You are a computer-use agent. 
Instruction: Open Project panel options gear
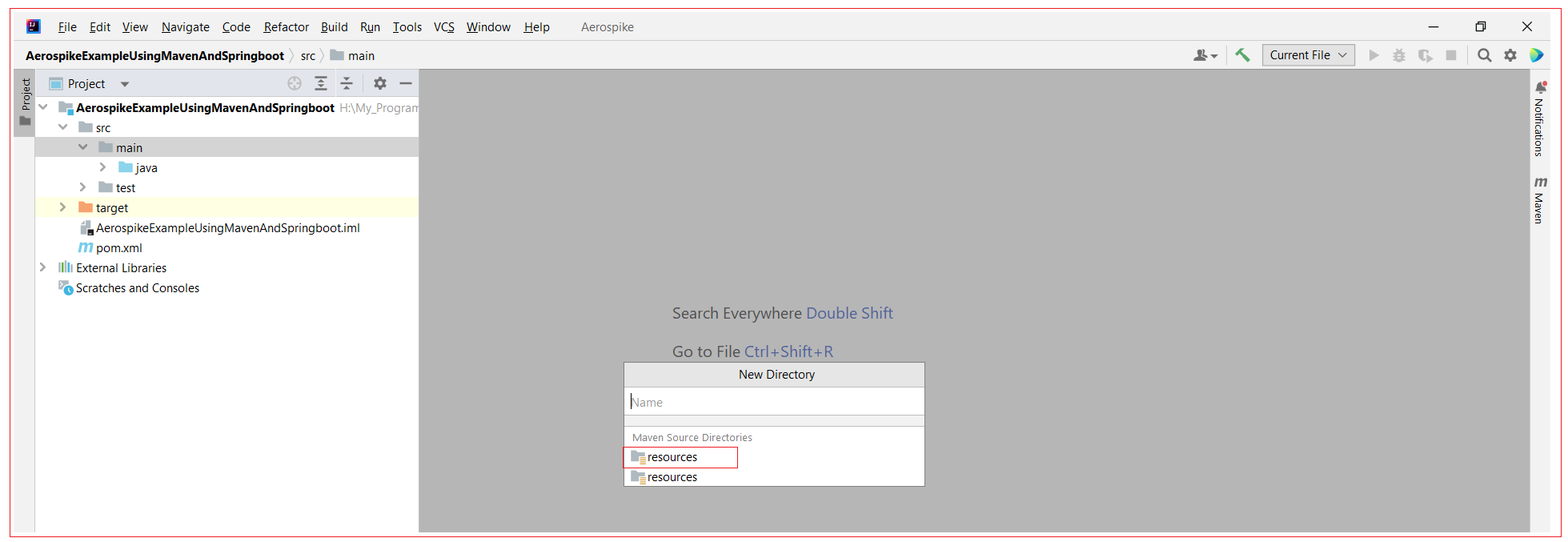point(380,83)
